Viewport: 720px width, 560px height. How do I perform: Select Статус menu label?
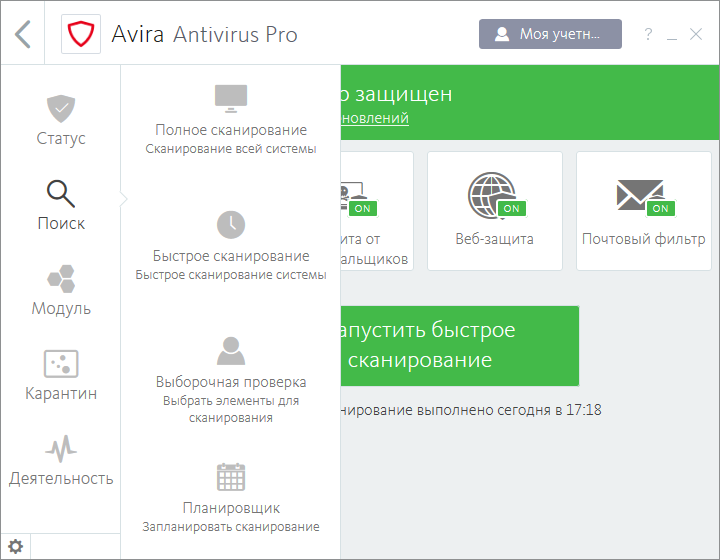click(61, 138)
